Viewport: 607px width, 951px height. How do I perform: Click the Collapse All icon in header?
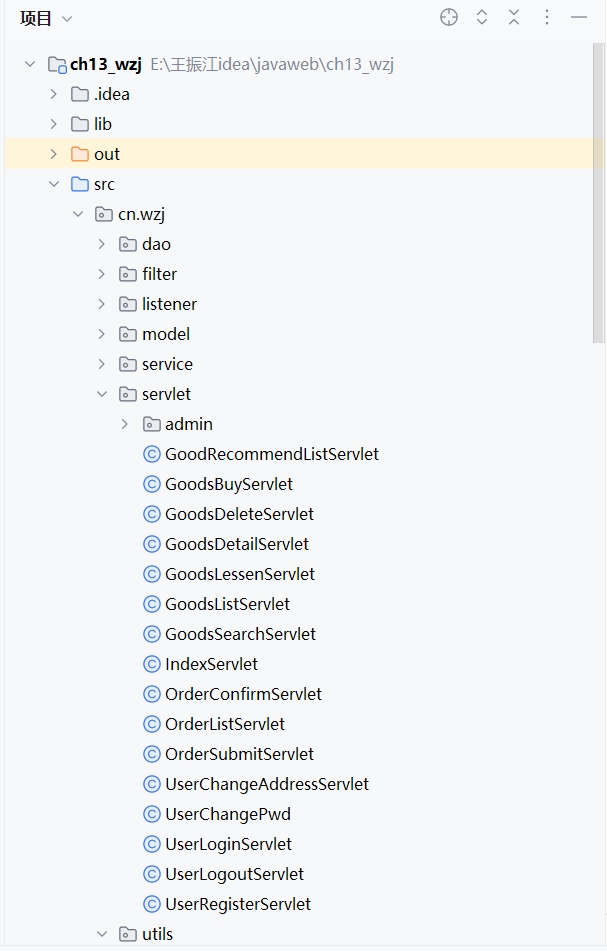514,17
